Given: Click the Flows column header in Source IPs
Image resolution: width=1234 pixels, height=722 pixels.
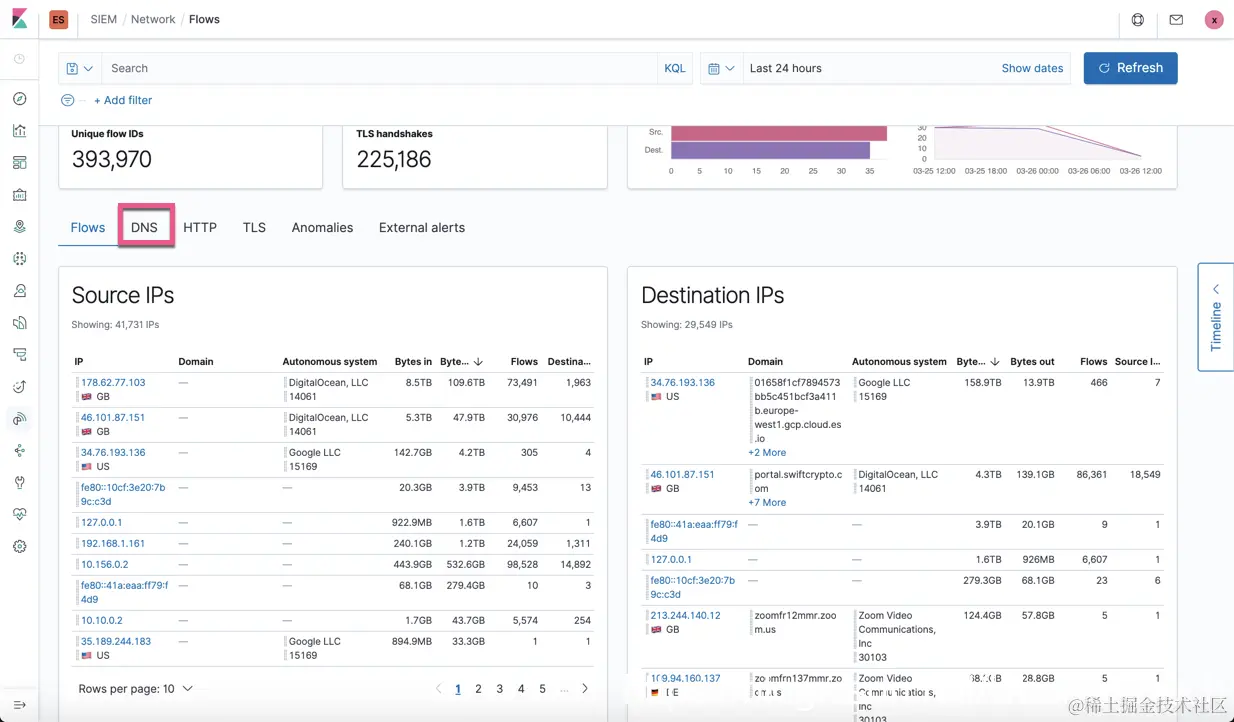Looking at the screenshot, I should [524, 362].
